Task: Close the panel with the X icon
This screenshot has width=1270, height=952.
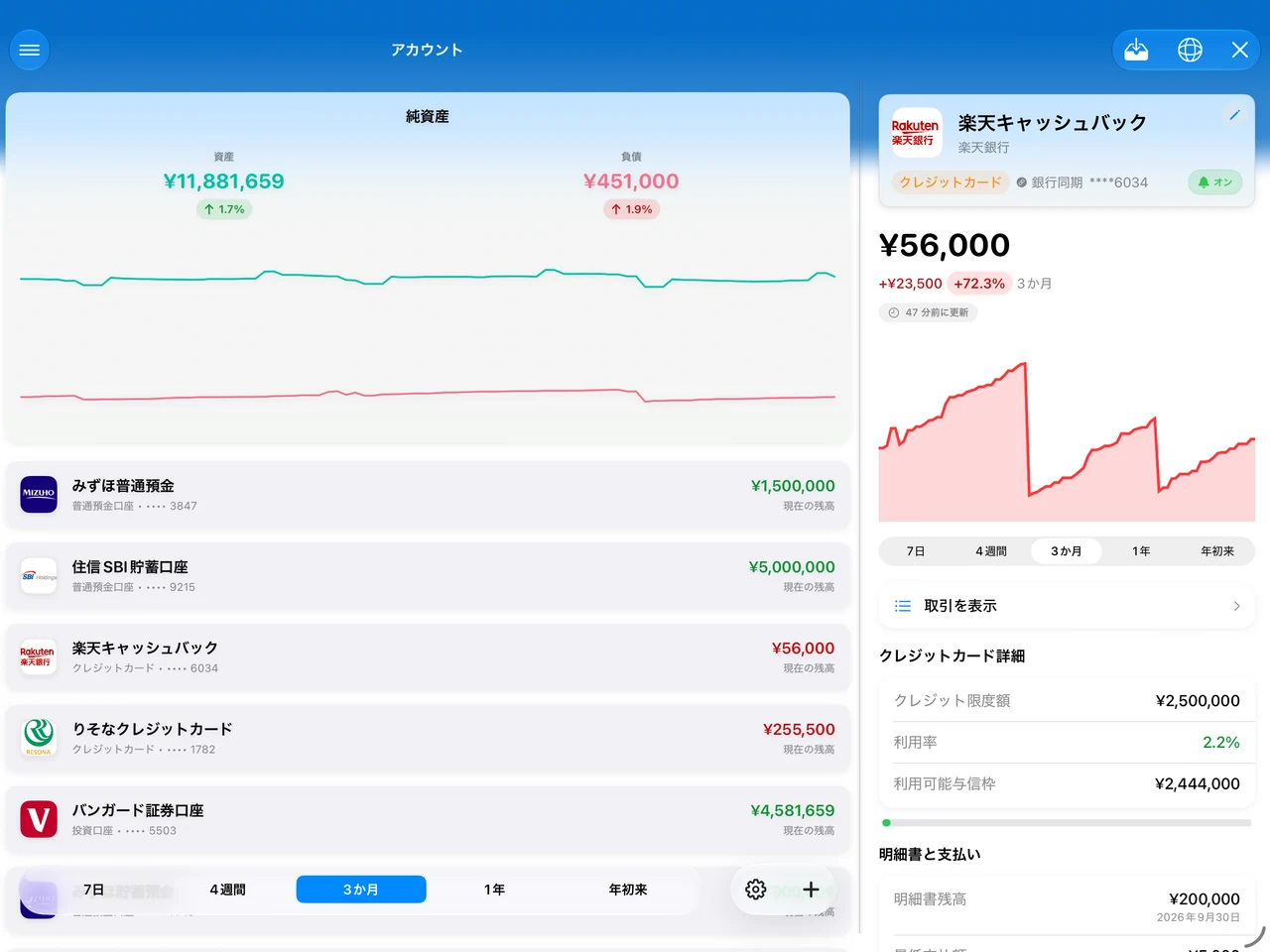Action: [x=1240, y=50]
